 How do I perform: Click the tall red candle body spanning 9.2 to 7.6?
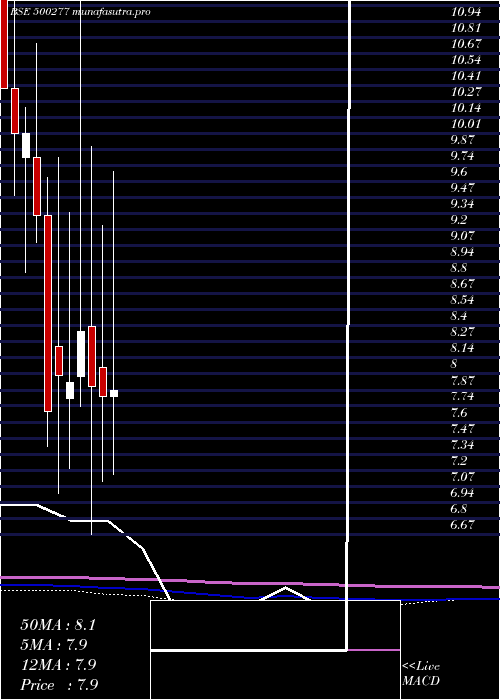[48, 313]
